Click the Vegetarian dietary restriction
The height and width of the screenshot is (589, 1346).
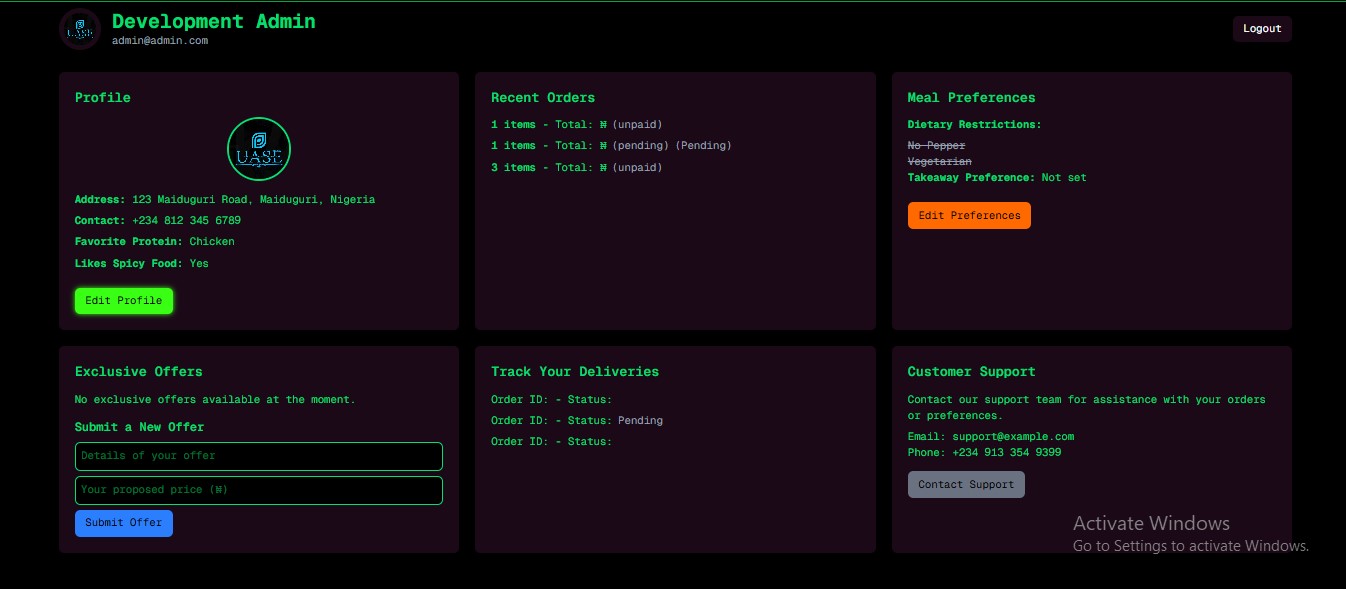click(939, 162)
